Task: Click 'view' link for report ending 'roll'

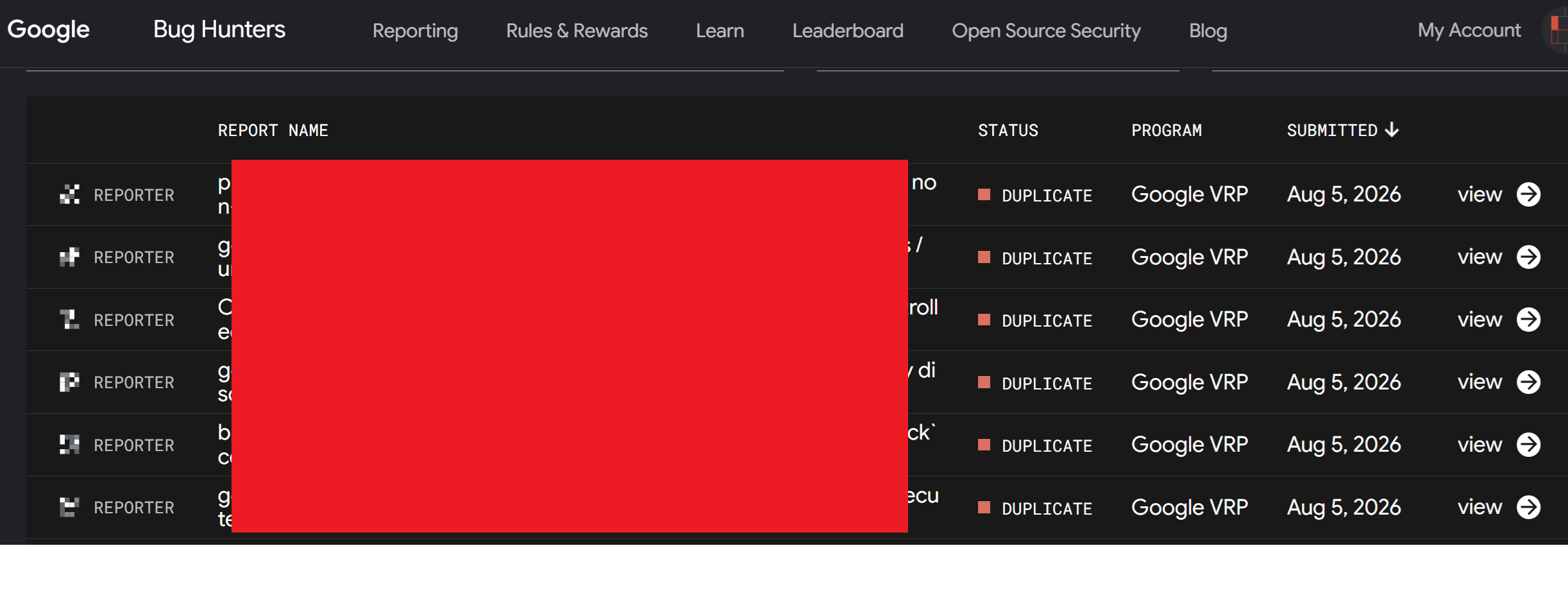Action: (1479, 320)
